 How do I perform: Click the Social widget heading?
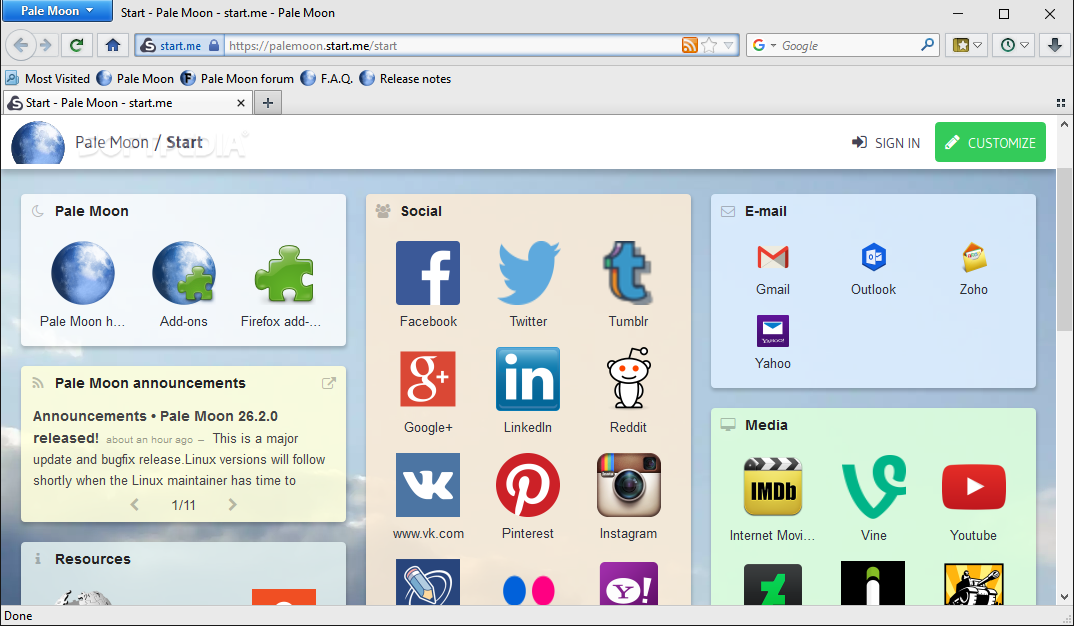[421, 211]
